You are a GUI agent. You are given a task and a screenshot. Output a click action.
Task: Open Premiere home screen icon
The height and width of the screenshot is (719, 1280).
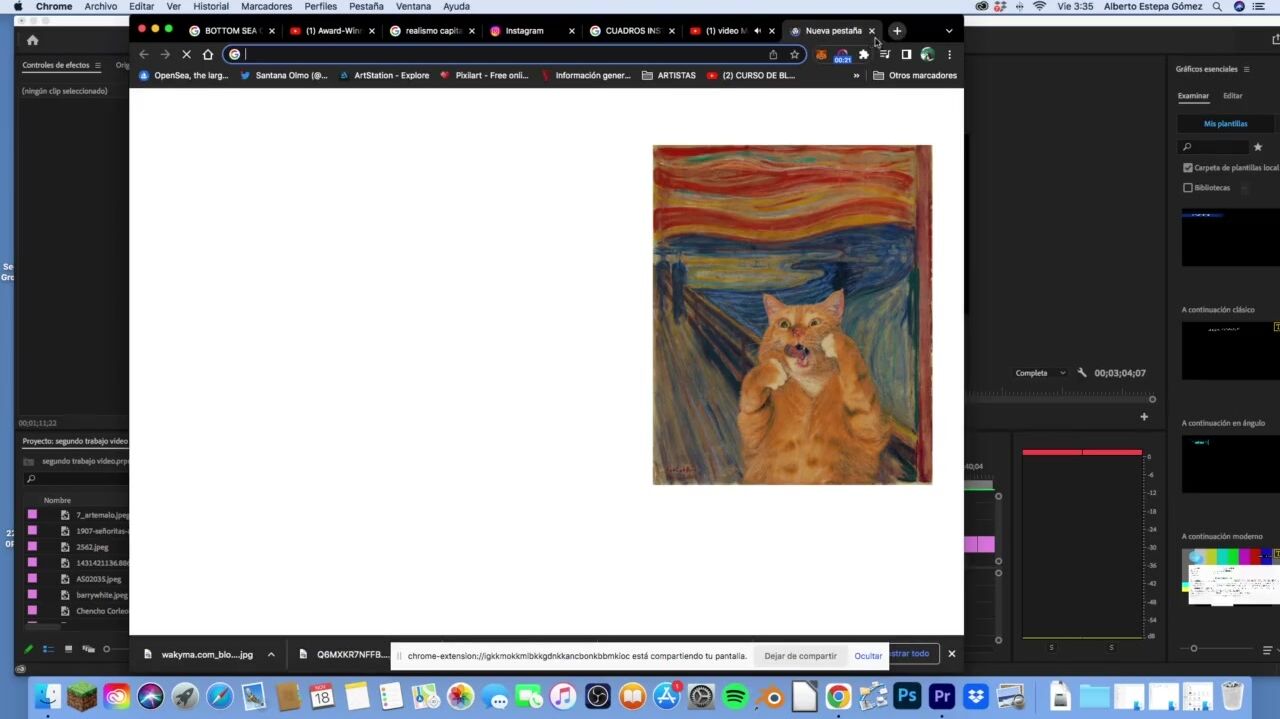(x=32, y=40)
